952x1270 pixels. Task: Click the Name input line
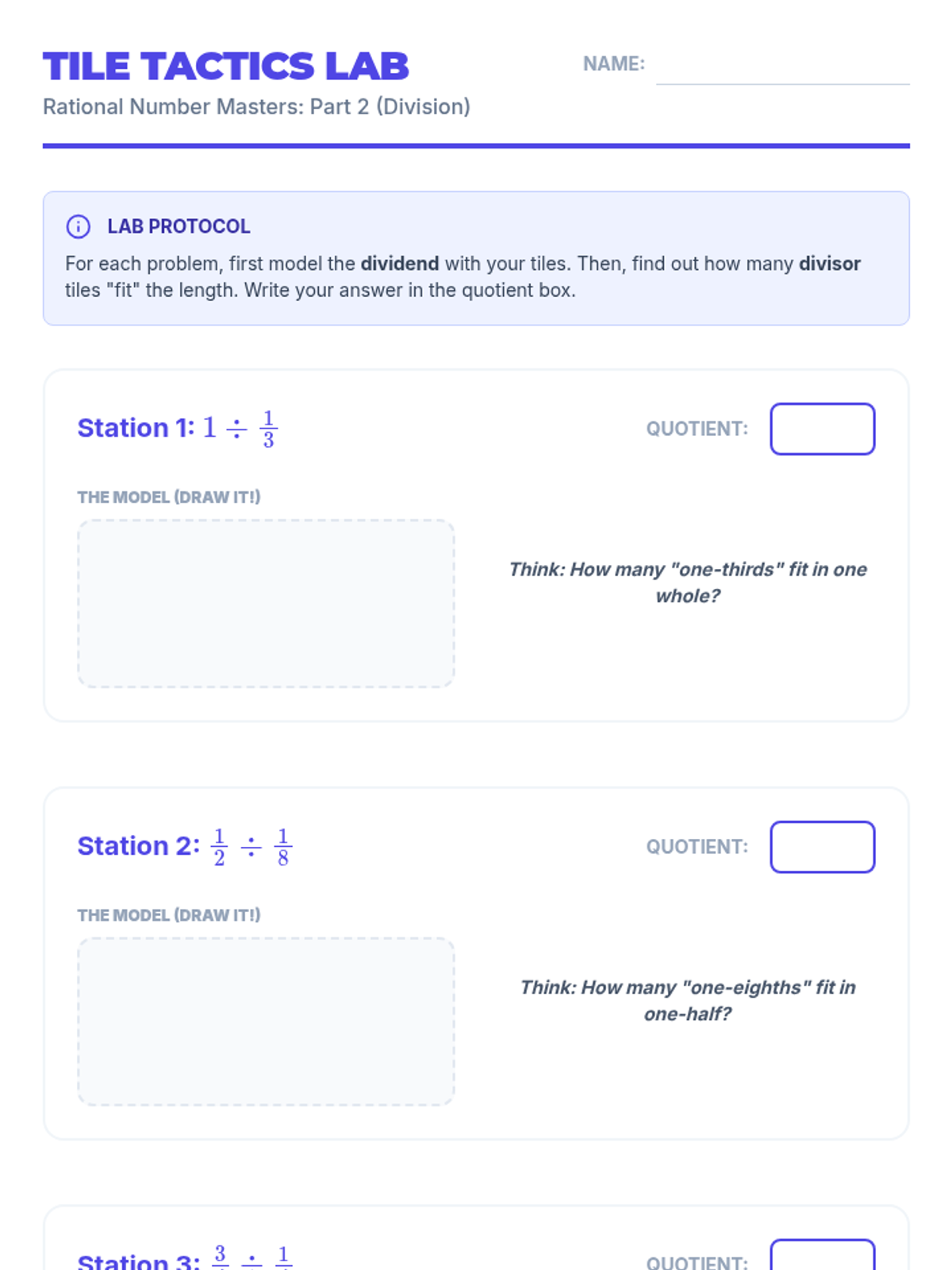point(782,67)
